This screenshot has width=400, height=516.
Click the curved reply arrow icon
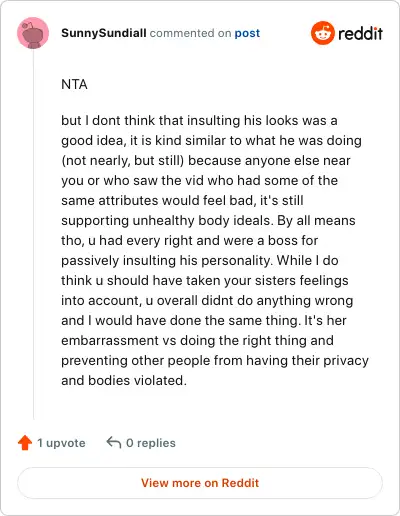[114, 443]
